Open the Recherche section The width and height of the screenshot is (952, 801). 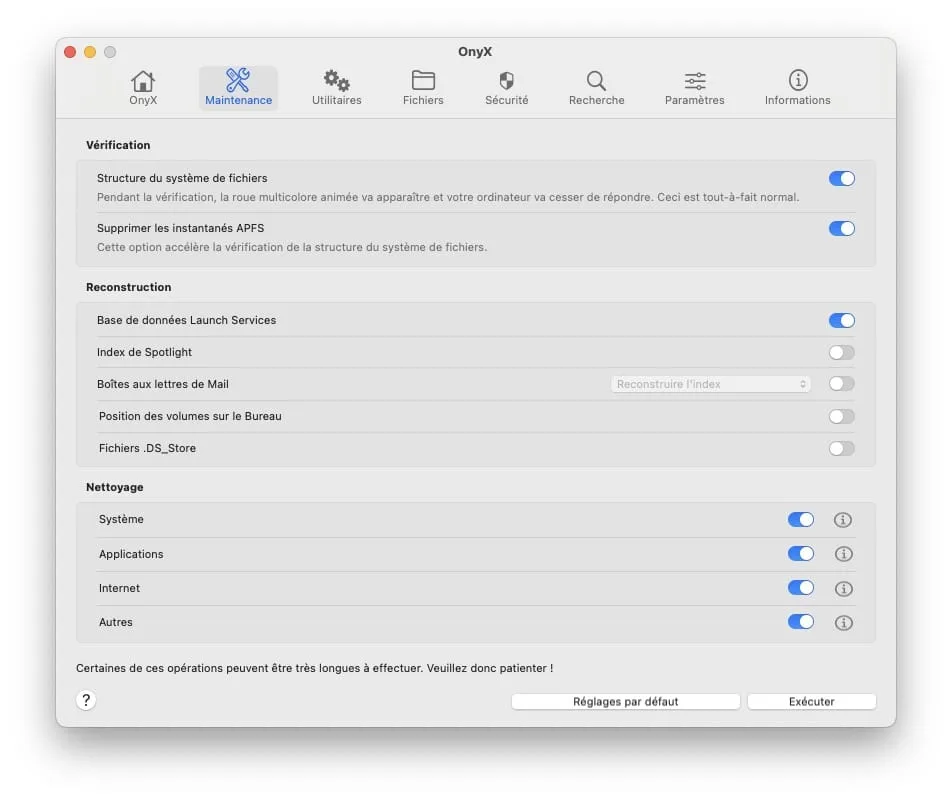click(596, 86)
